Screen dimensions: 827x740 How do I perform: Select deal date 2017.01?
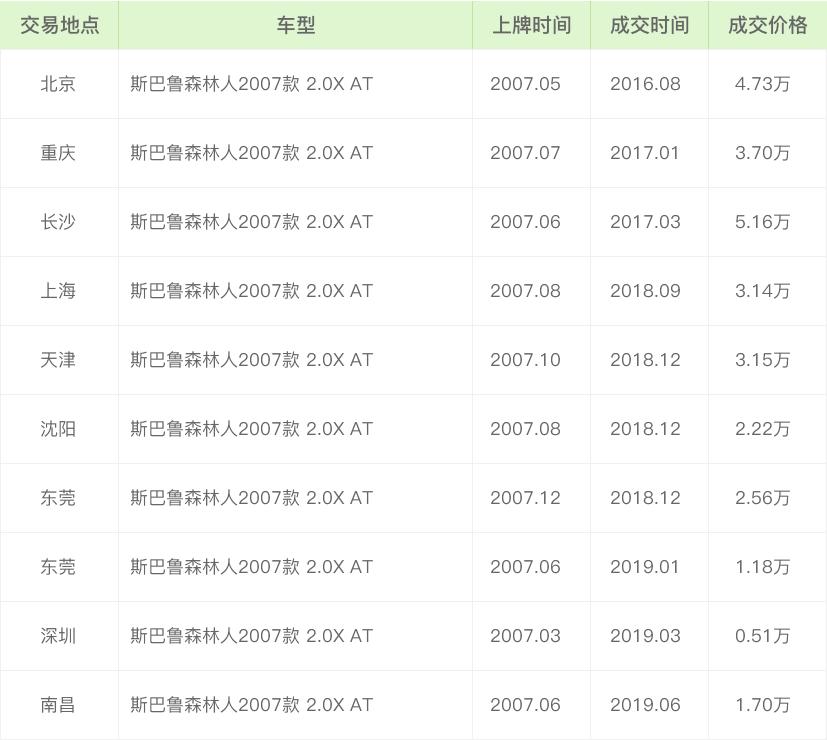pos(645,153)
